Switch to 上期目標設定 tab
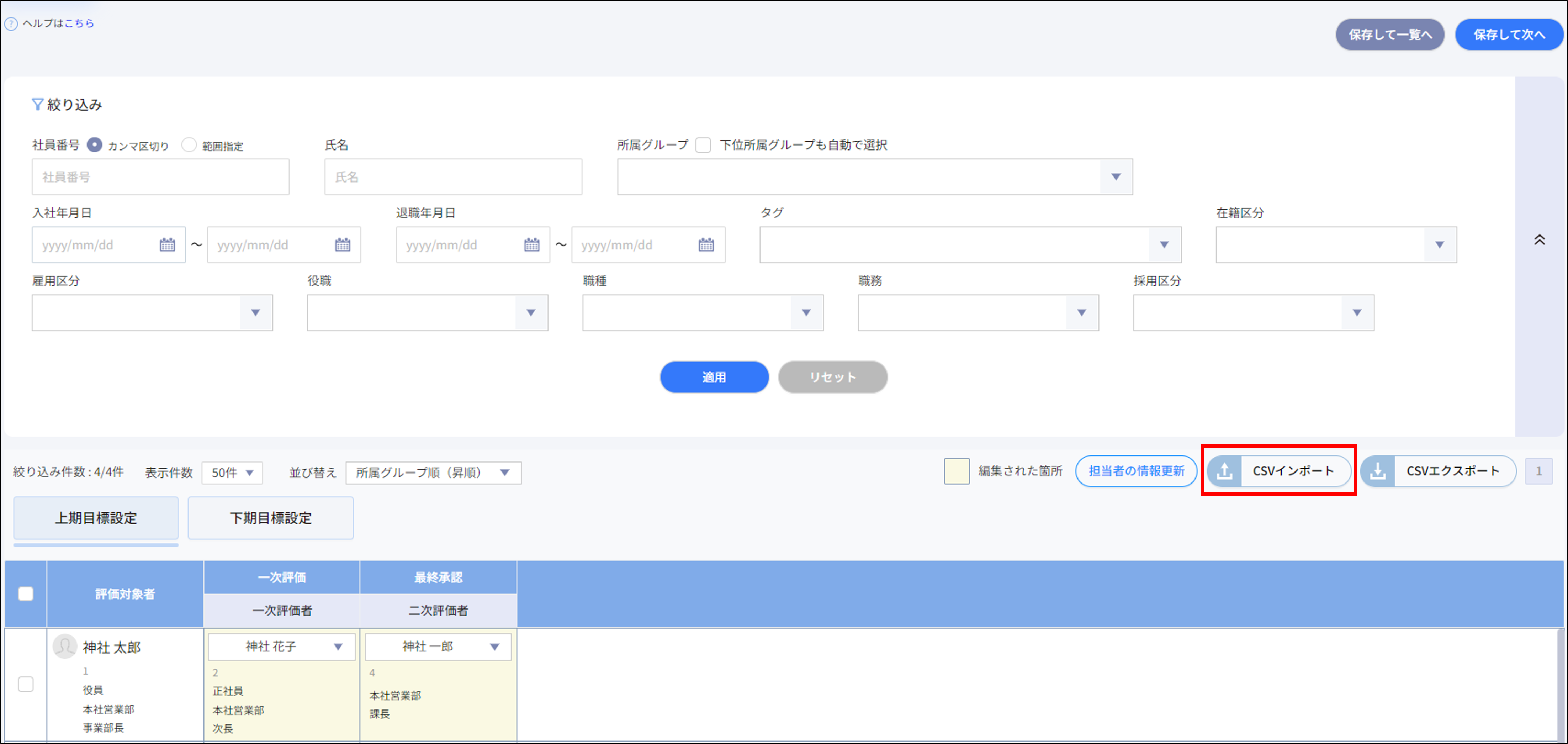Screen dimensions: 1568x744 tap(96, 518)
